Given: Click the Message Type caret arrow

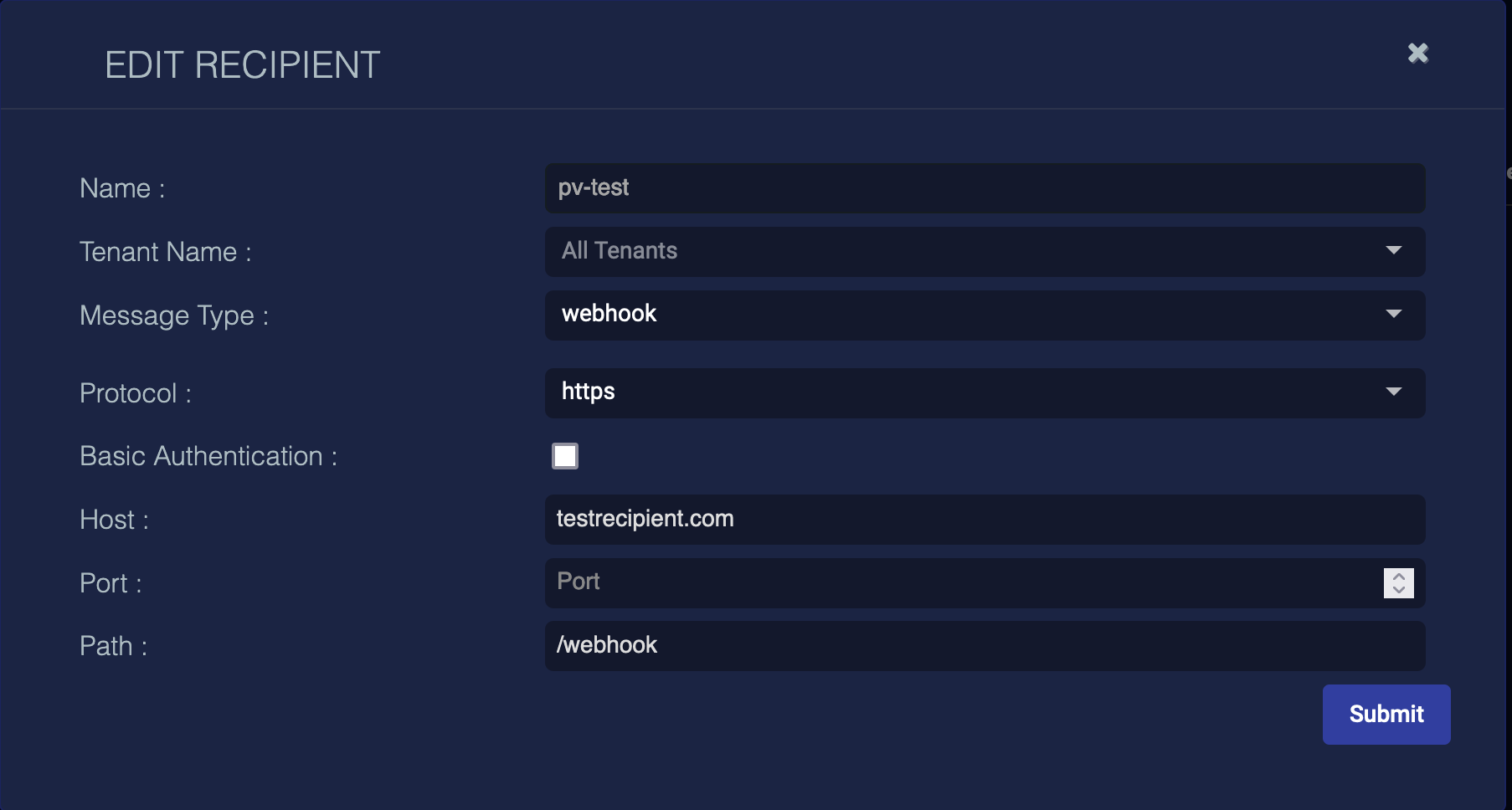Looking at the screenshot, I should pyautogui.click(x=1393, y=314).
